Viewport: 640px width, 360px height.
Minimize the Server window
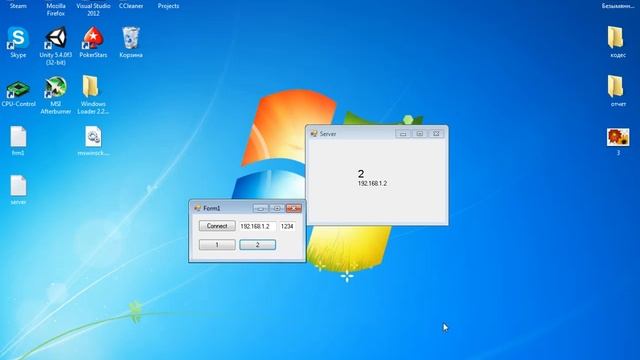(x=403, y=134)
